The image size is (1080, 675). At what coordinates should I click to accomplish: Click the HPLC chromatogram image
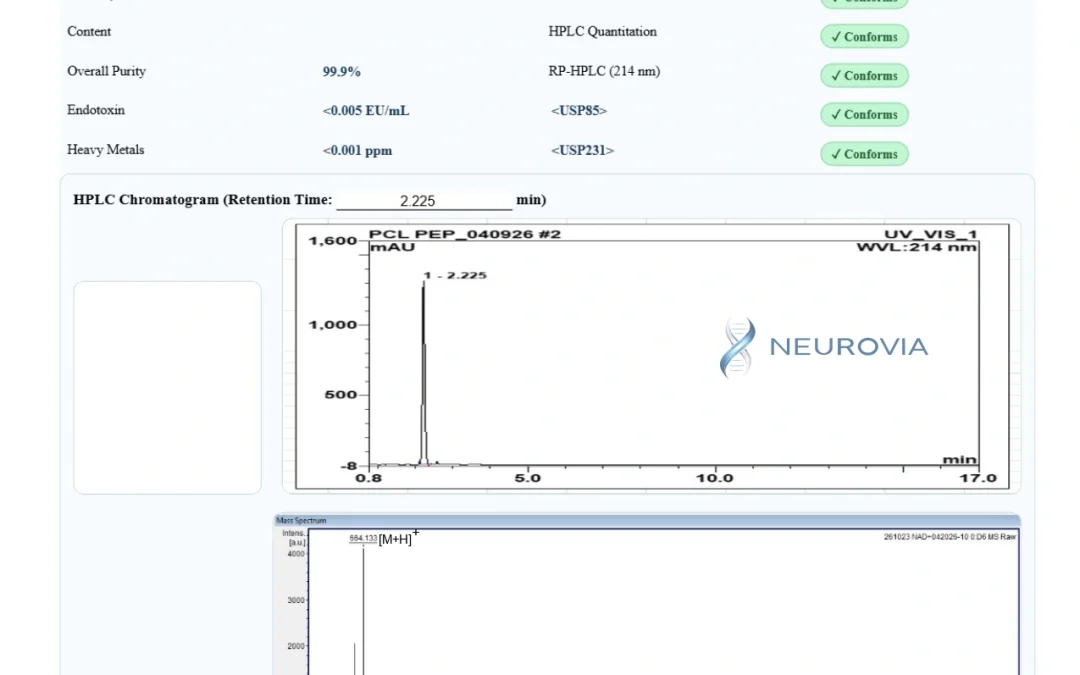(x=652, y=356)
